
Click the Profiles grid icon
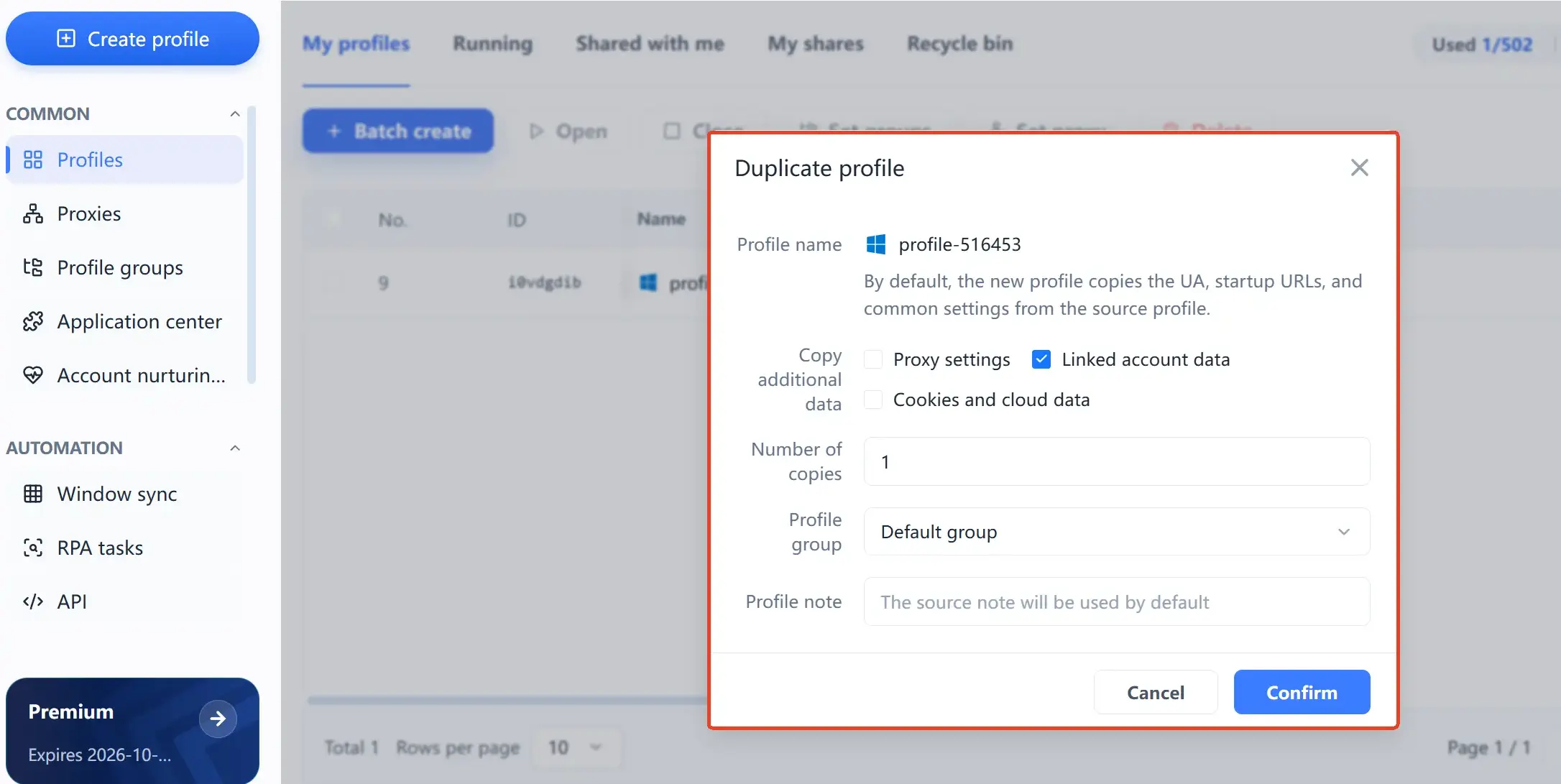point(33,160)
